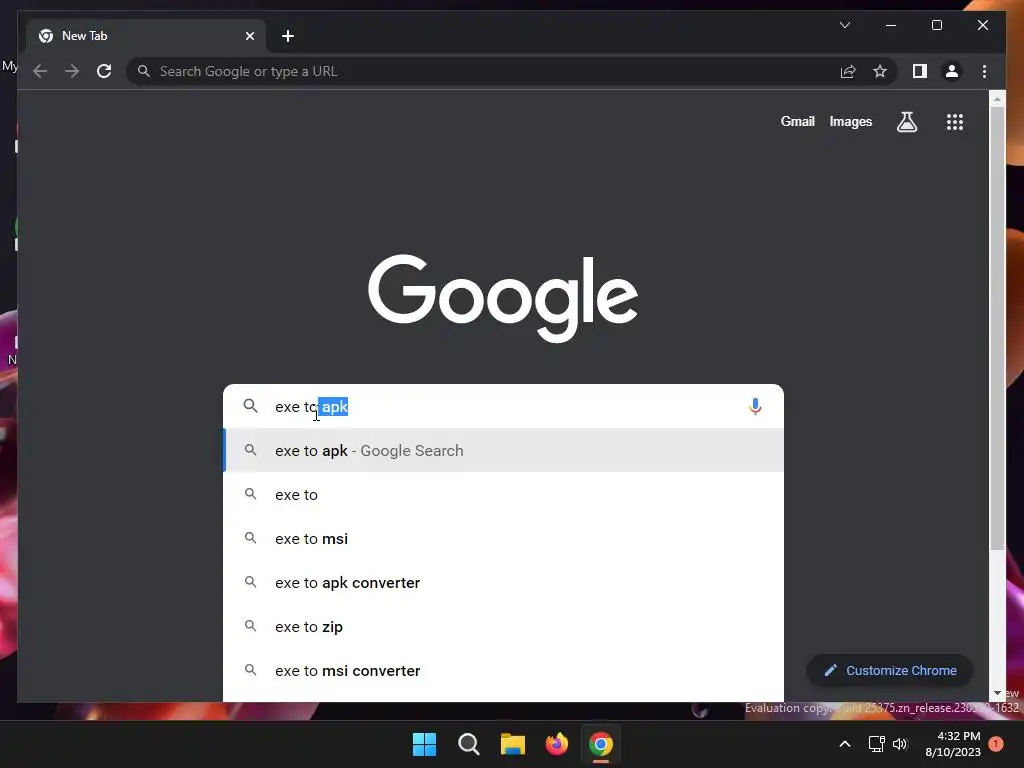Click the page vertical scrollbar thumb
1024x768 pixels.
(997, 327)
